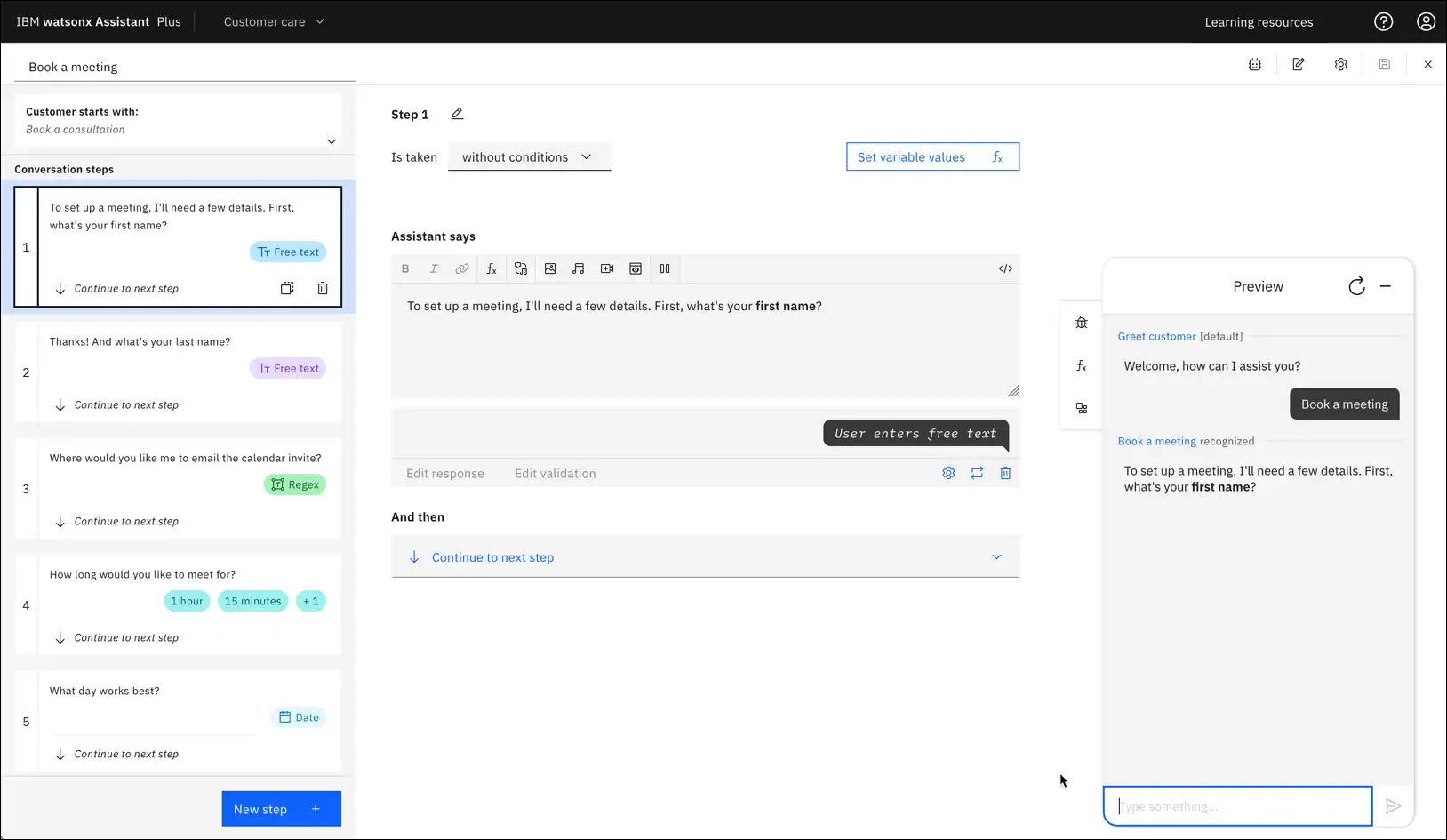Insert an image into the assistant response
The image size is (1447, 840).
(x=550, y=268)
